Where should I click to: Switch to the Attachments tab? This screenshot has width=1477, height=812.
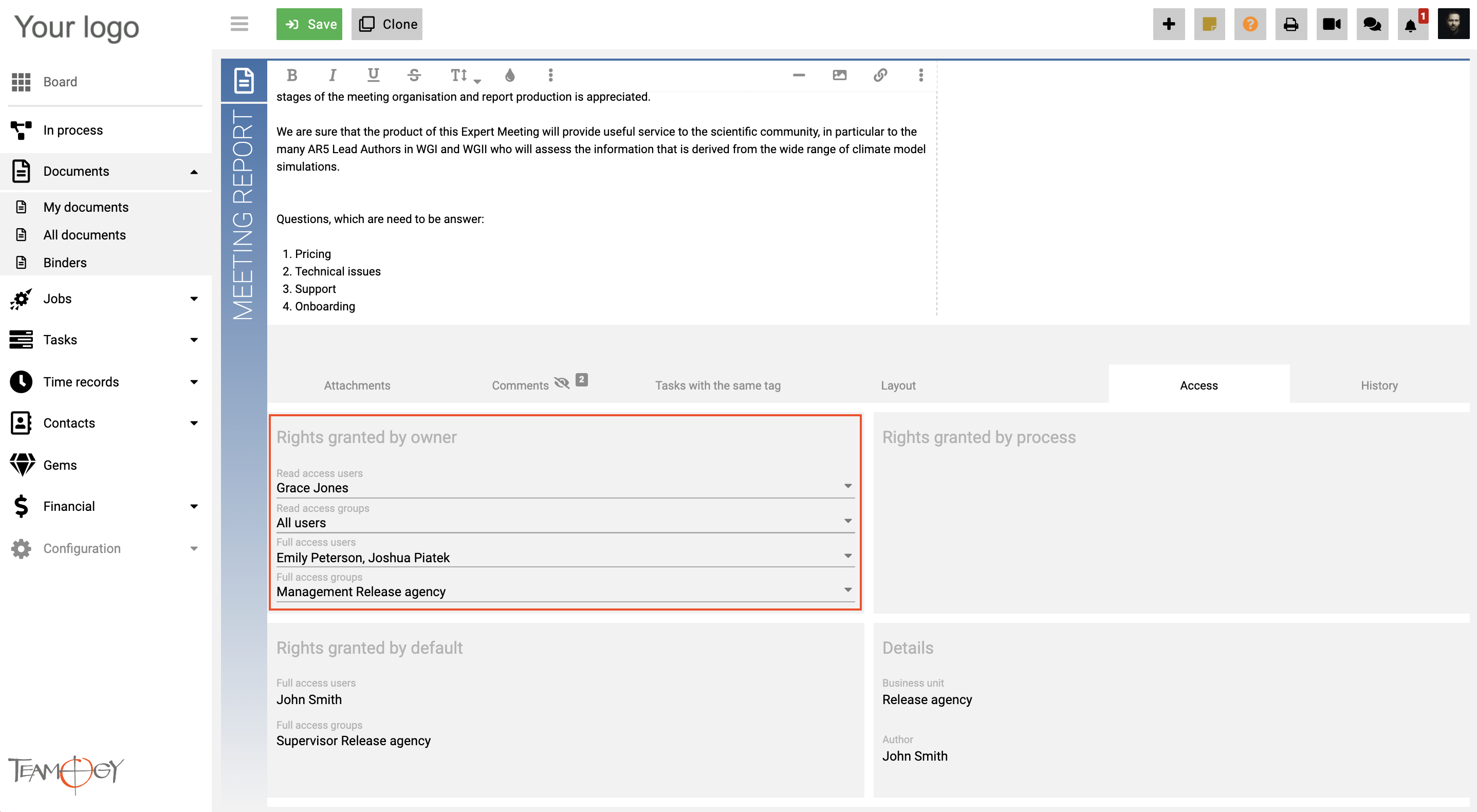pos(356,385)
